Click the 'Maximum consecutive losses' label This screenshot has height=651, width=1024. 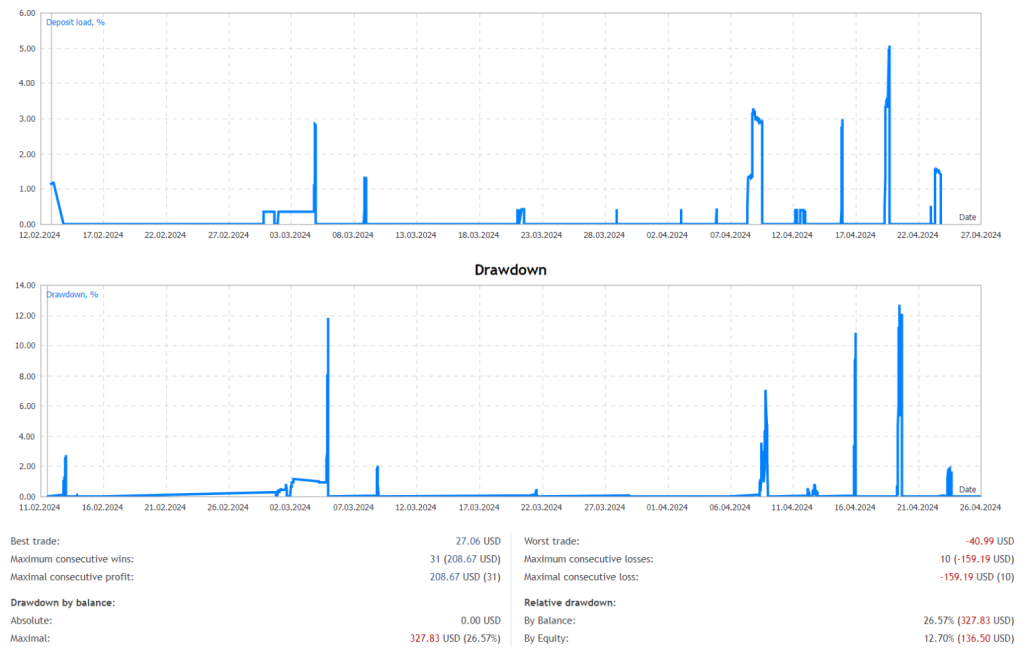(588, 559)
